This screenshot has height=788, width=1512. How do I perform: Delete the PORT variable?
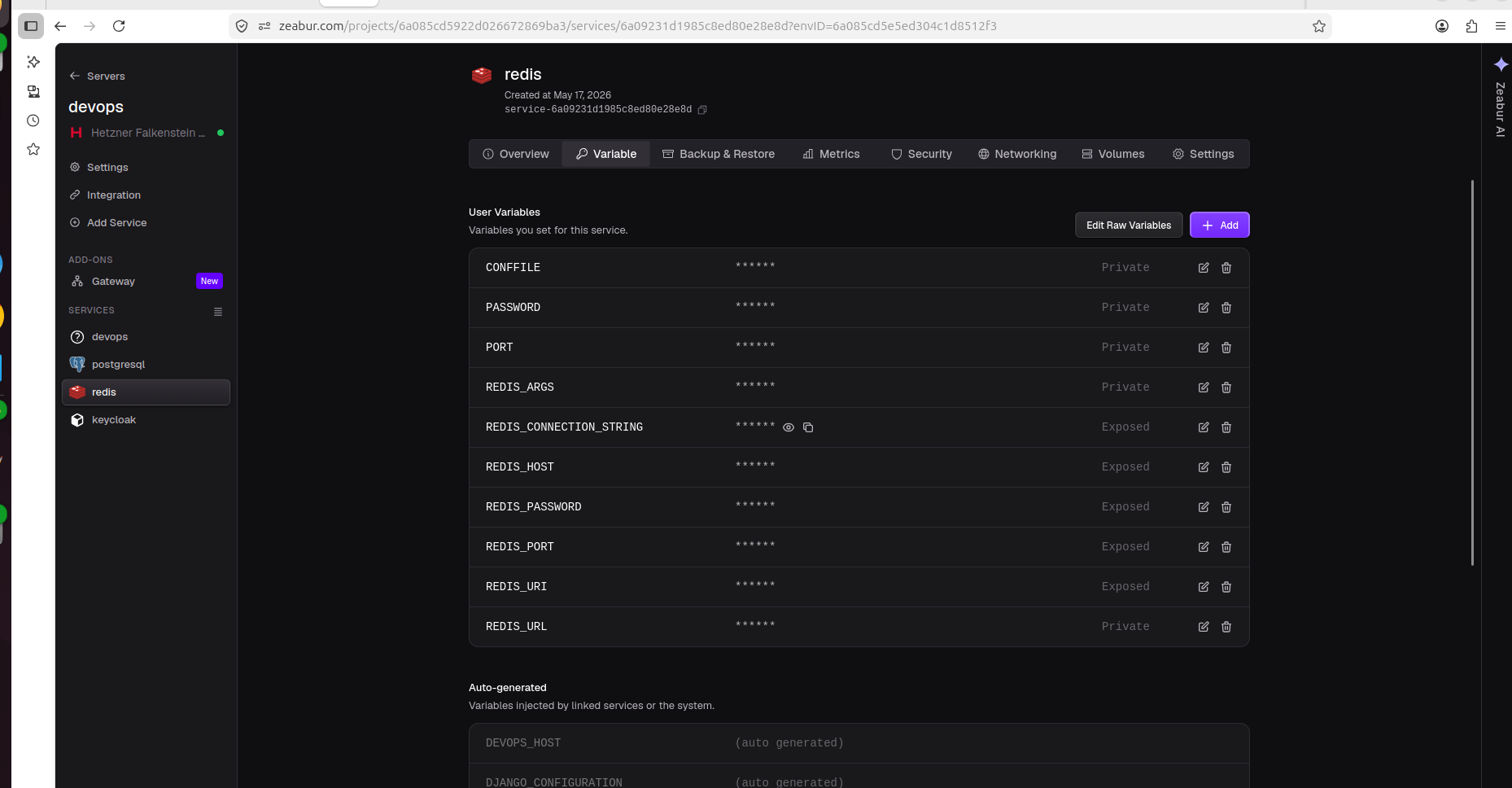click(x=1226, y=348)
